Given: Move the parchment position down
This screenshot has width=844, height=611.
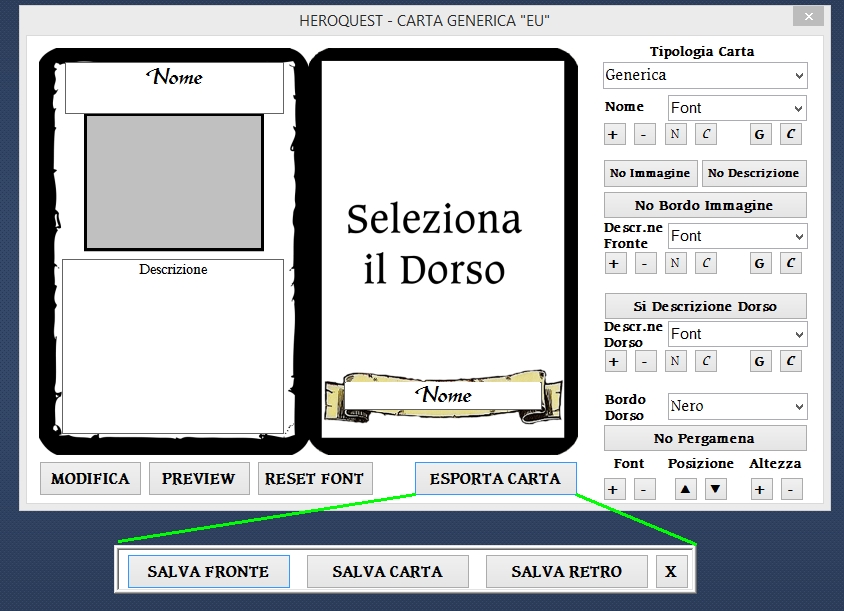Looking at the screenshot, I should [x=715, y=490].
